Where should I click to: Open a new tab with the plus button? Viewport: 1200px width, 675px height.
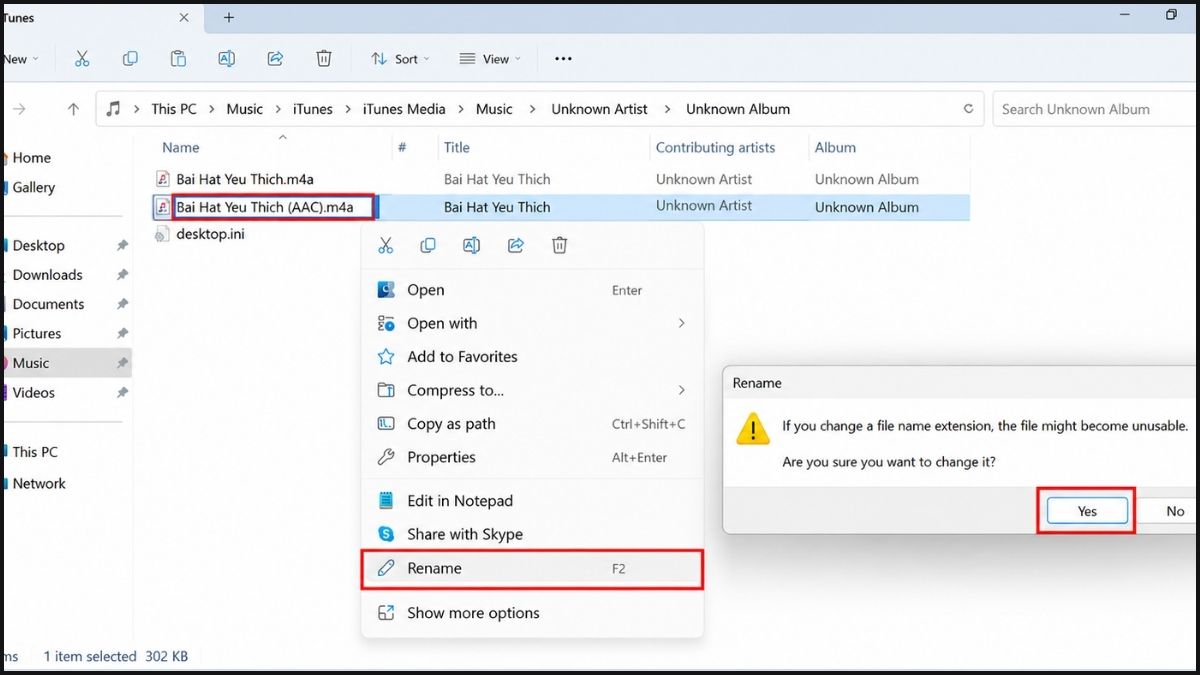click(x=229, y=17)
